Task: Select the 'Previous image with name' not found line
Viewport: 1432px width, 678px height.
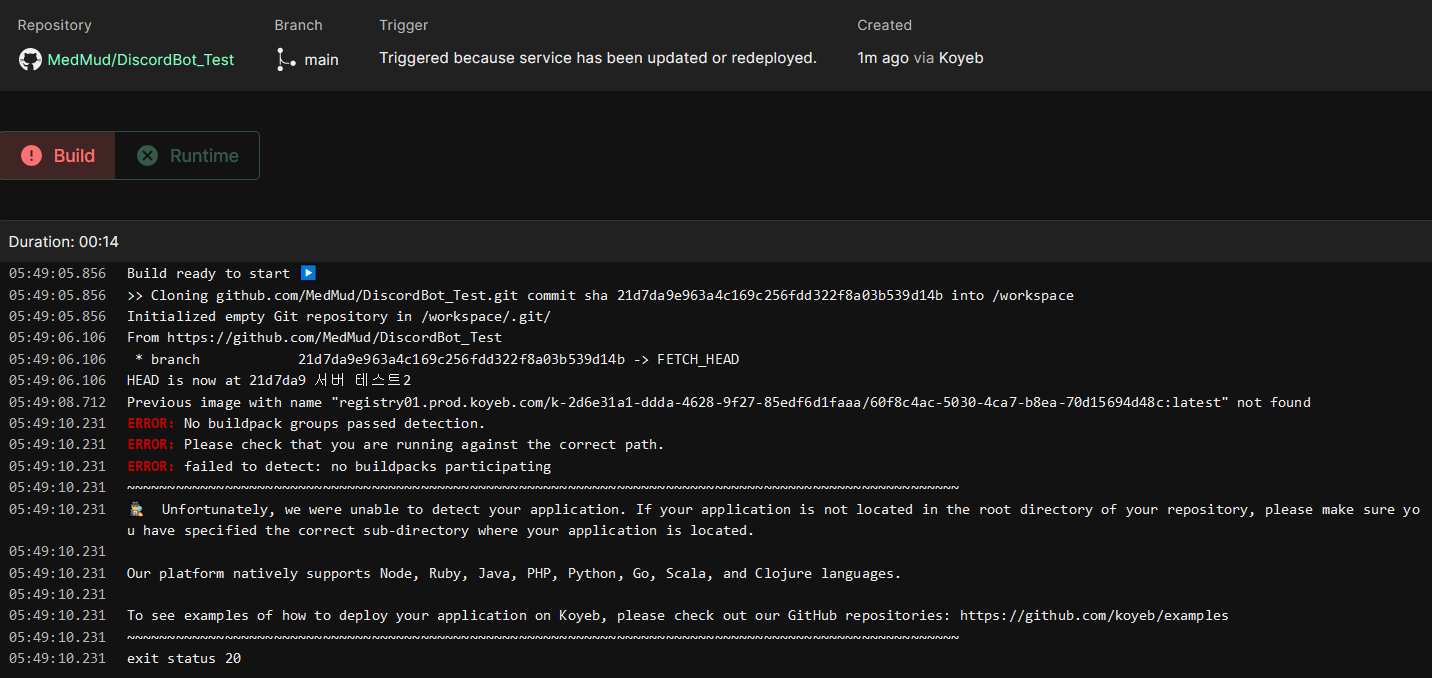Action: tap(718, 402)
